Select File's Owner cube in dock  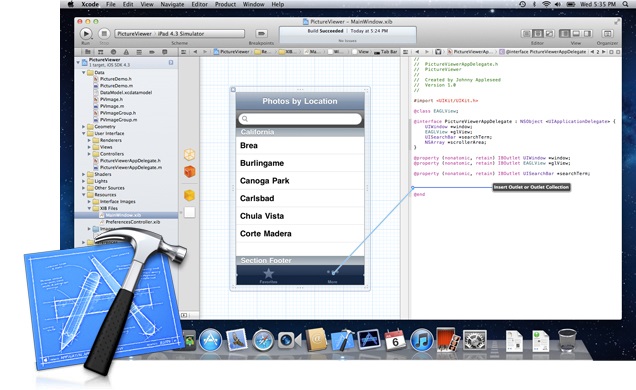click(x=189, y=154)
